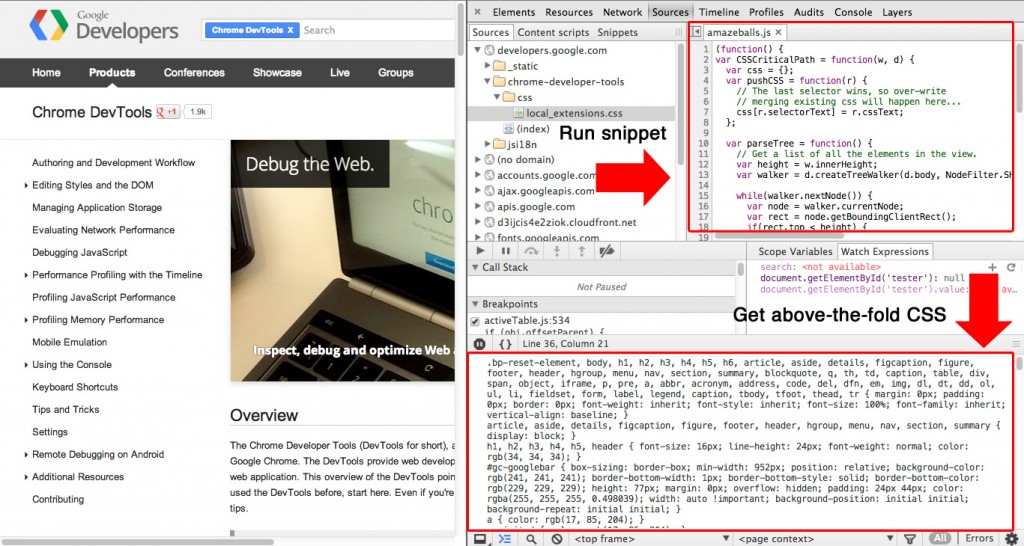
Task: Close the amazeballs.js file tab
Action: [778, 33]
